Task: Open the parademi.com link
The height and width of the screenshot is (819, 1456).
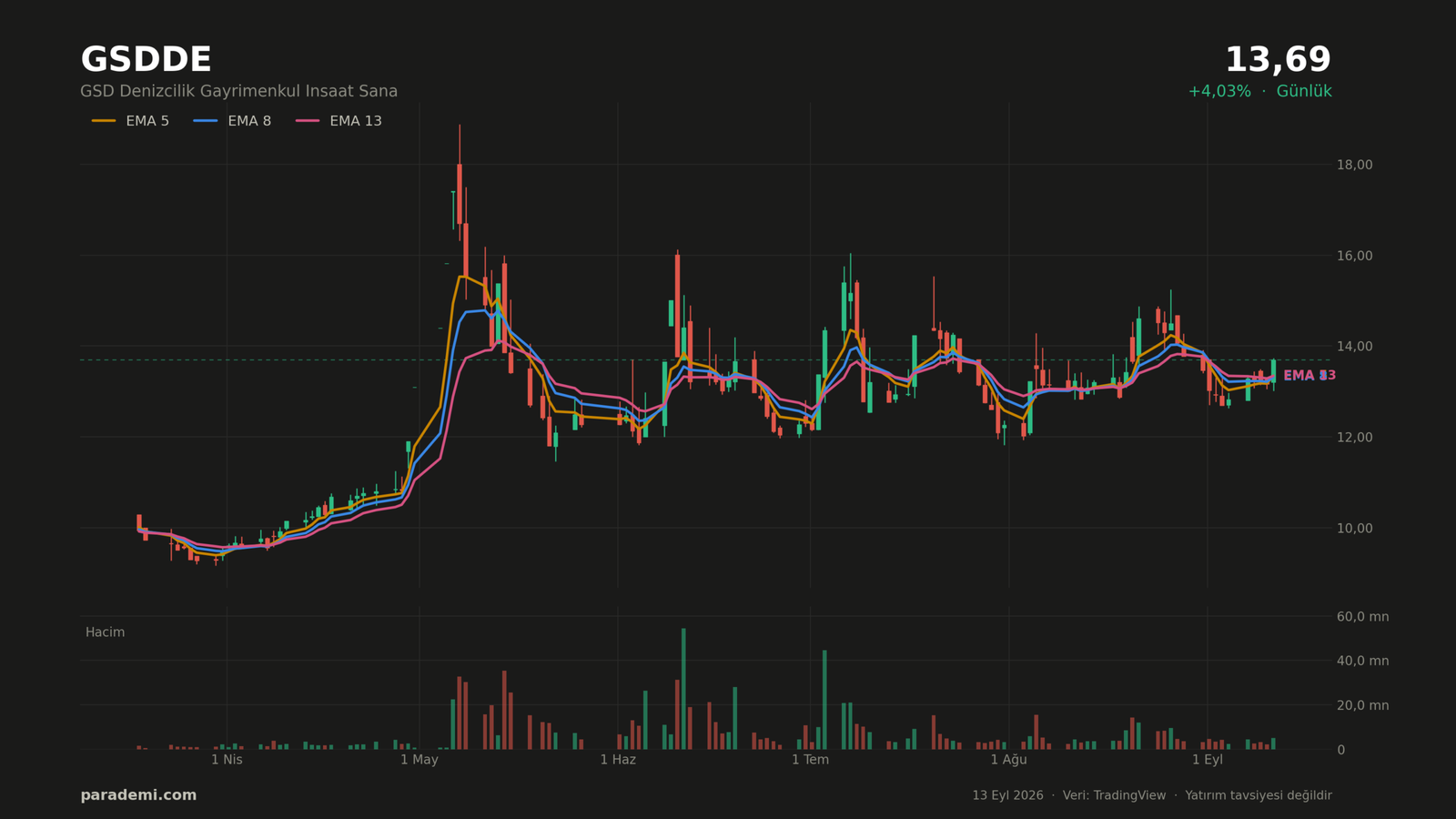Action: point(138,795)
